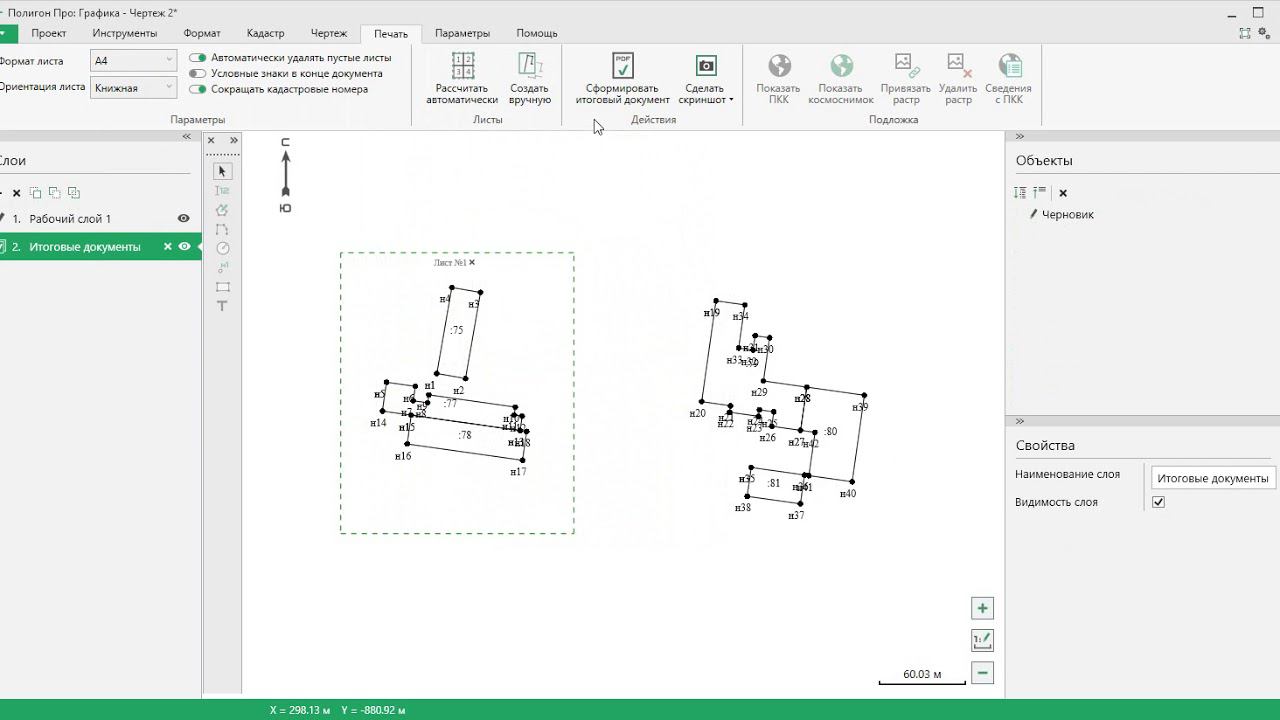Select Черновик object in Объекты

pos(1068,214)
